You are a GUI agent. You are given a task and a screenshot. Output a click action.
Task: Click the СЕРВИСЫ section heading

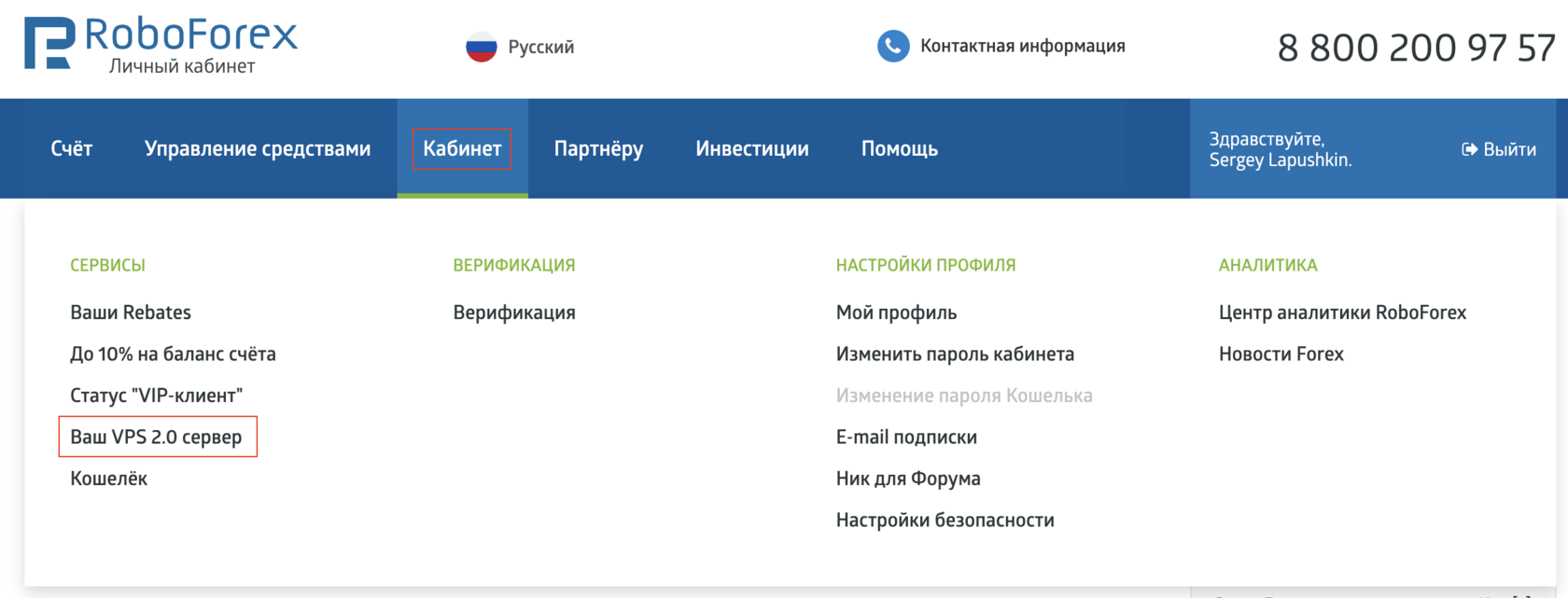[108, 265]
